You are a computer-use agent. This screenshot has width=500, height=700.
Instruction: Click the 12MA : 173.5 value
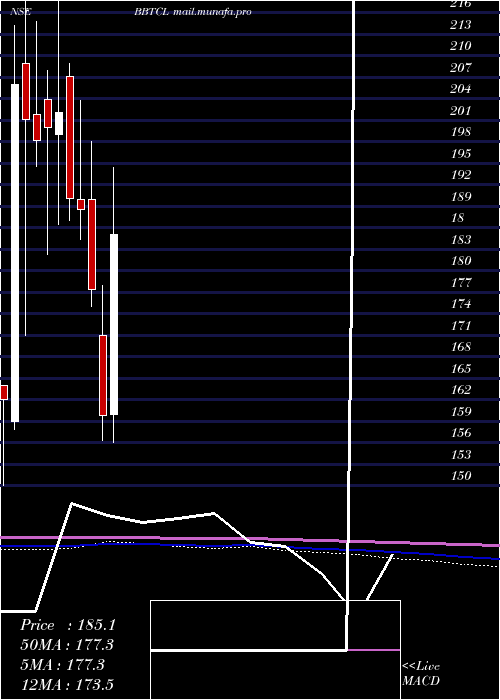(67, 684)
